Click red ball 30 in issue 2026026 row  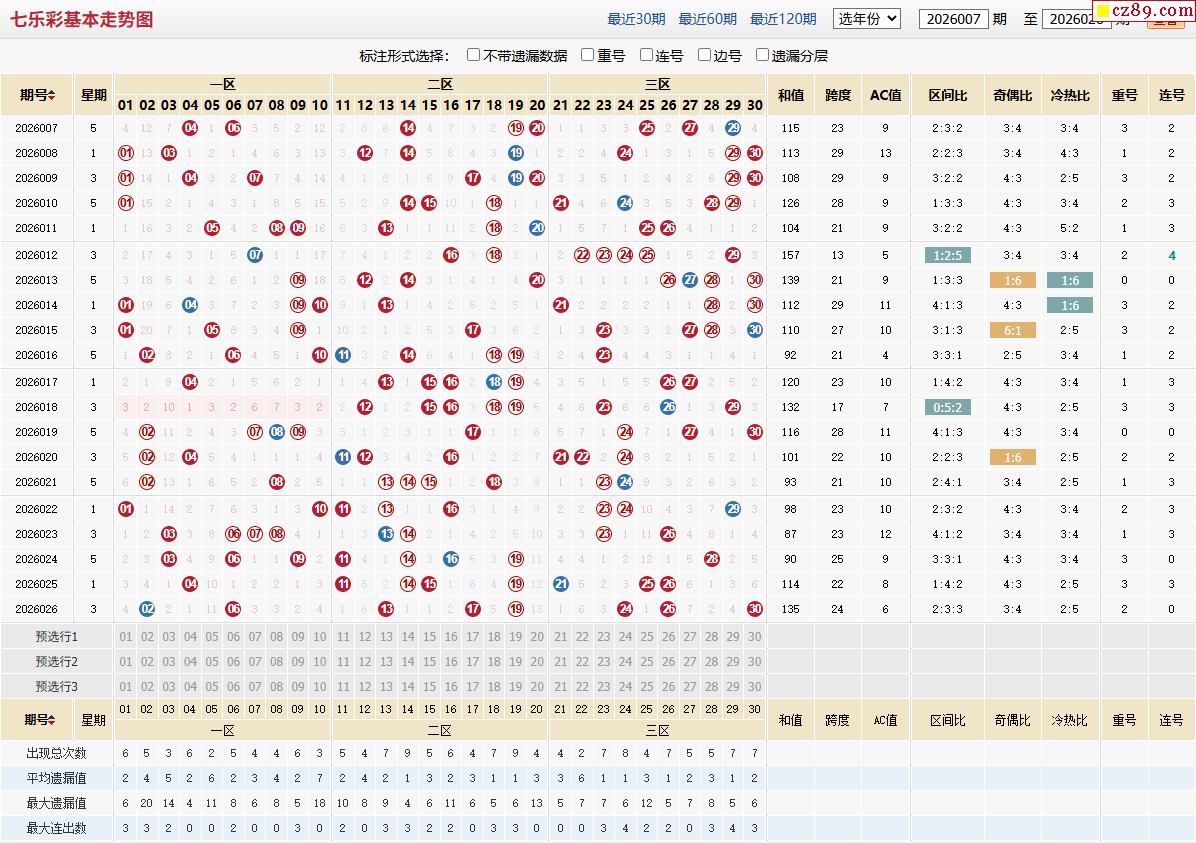click(755, 609)
